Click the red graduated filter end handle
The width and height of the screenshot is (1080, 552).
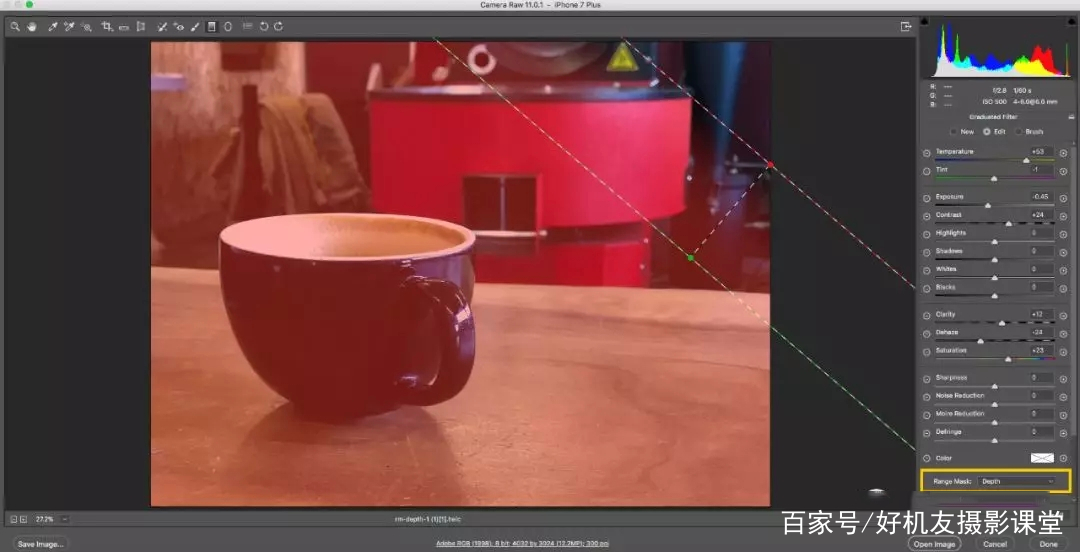tap(770, 164)
